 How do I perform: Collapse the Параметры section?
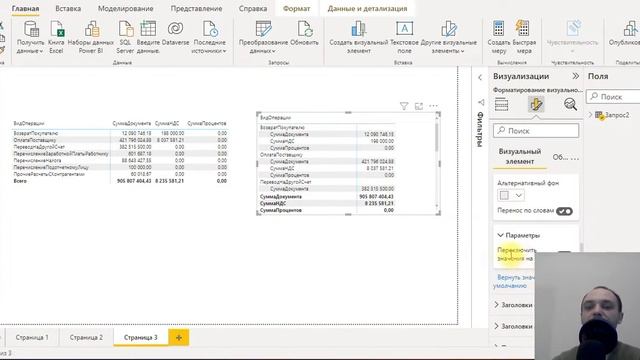[500, 236]
